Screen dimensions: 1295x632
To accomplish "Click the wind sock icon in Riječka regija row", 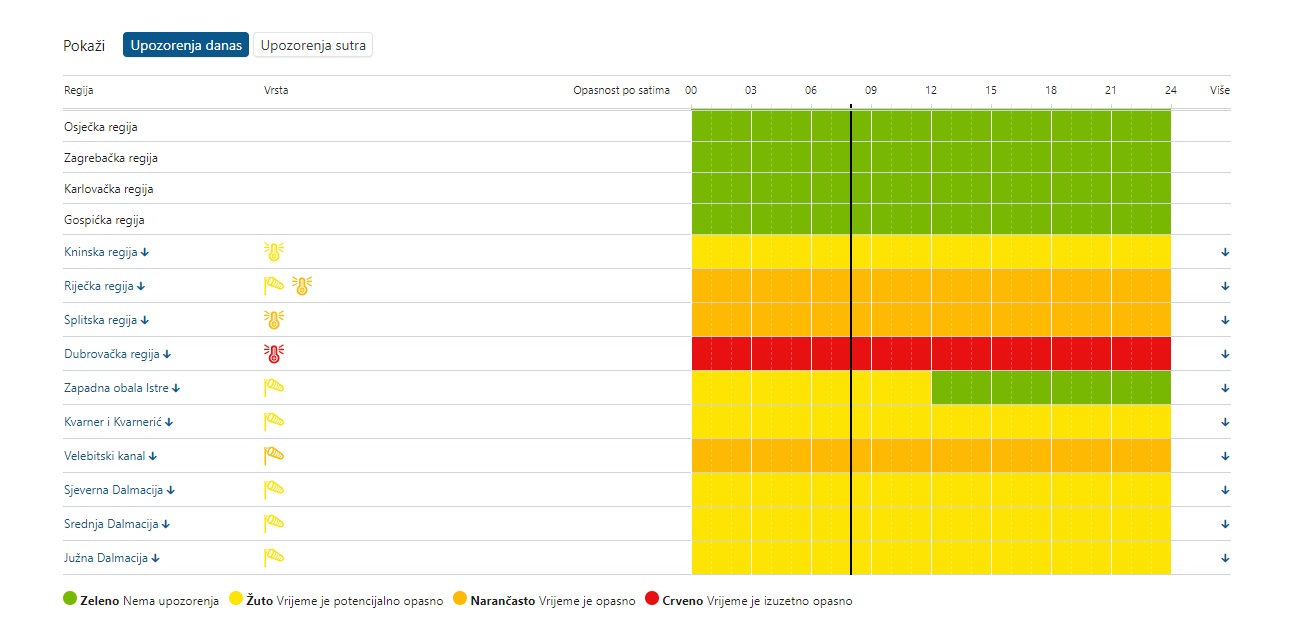I will click(273, 286).
